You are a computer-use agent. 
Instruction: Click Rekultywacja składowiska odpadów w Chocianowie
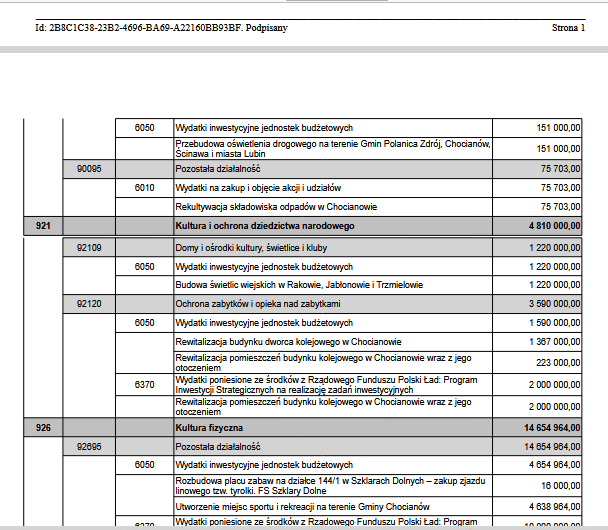point(276,207)
